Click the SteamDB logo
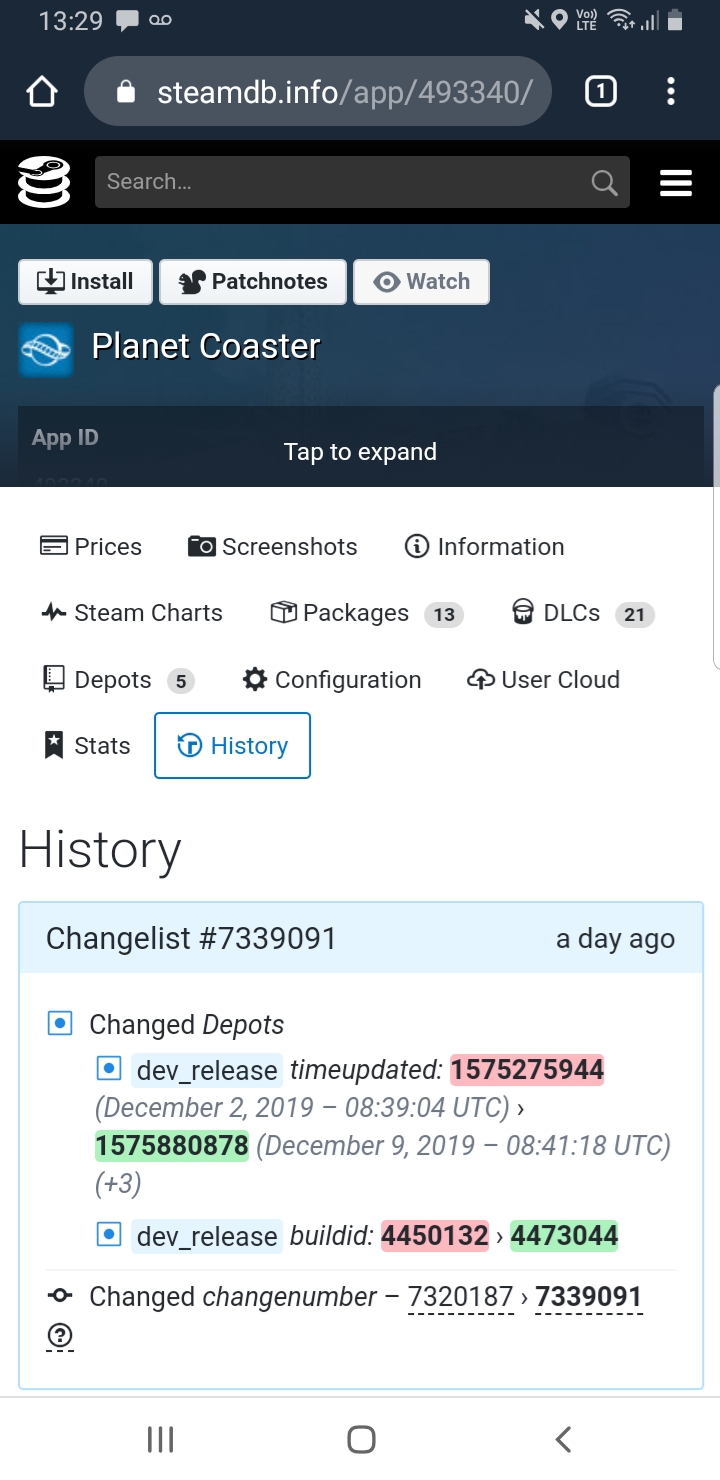Viewport: 720px width, 1480px height. click(44, 182)
